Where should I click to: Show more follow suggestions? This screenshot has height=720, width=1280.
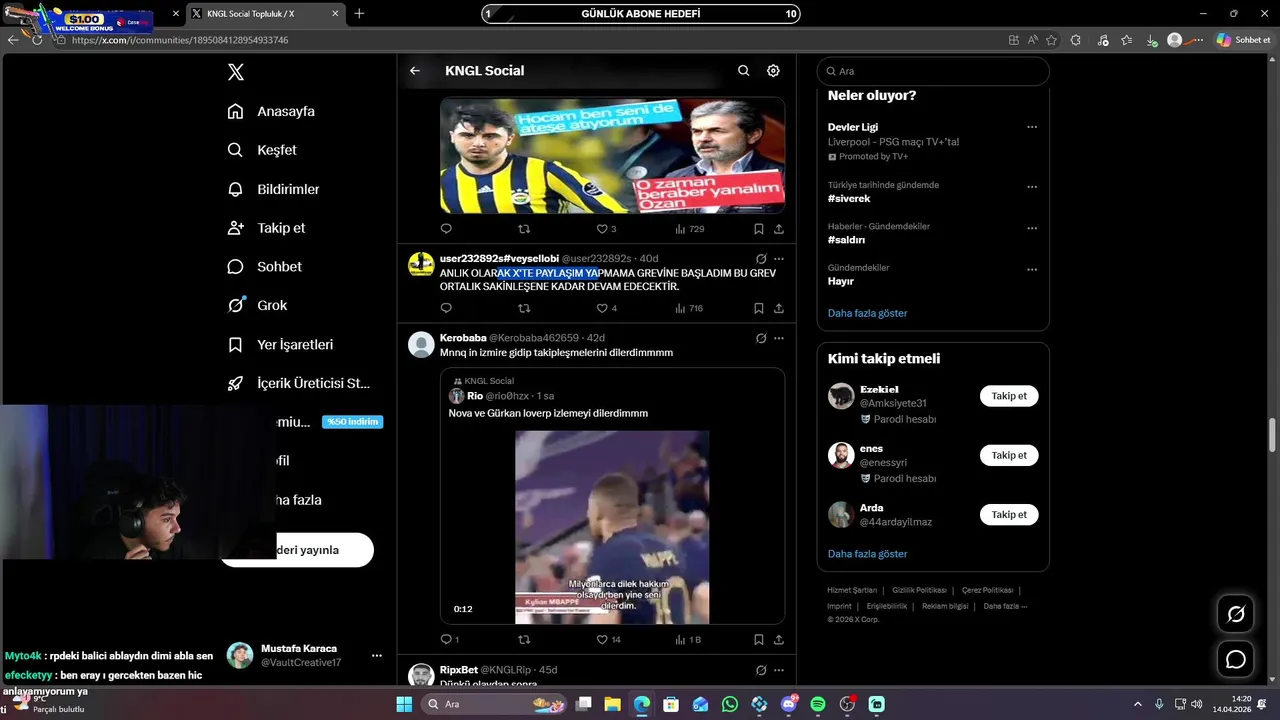(868, 554)
